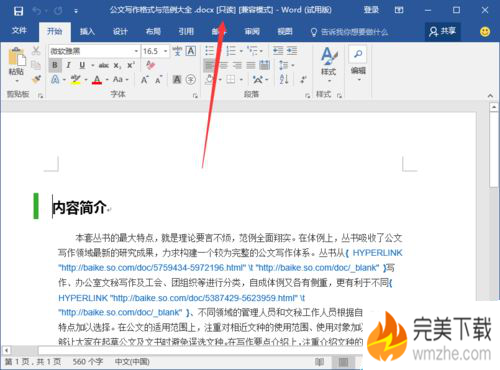Open the 编辑 editing dropdown
Image resolution: width=500 pixels, height=370 pixels.
click(358, 64)
